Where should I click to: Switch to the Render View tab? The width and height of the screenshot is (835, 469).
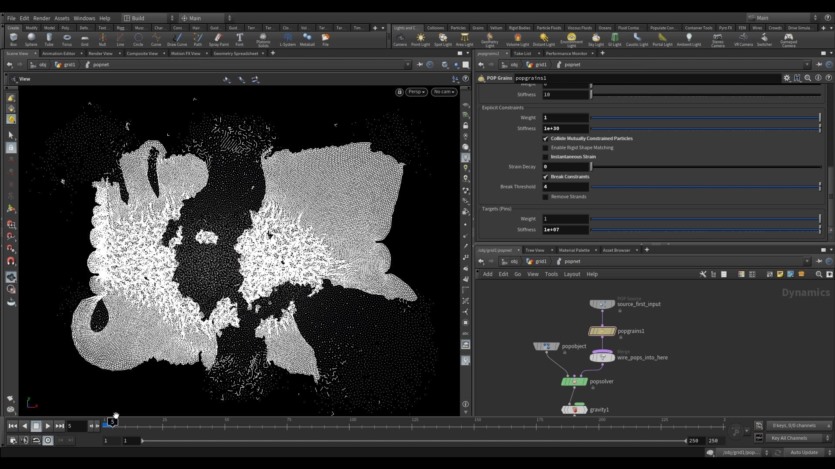pos(100,53)
